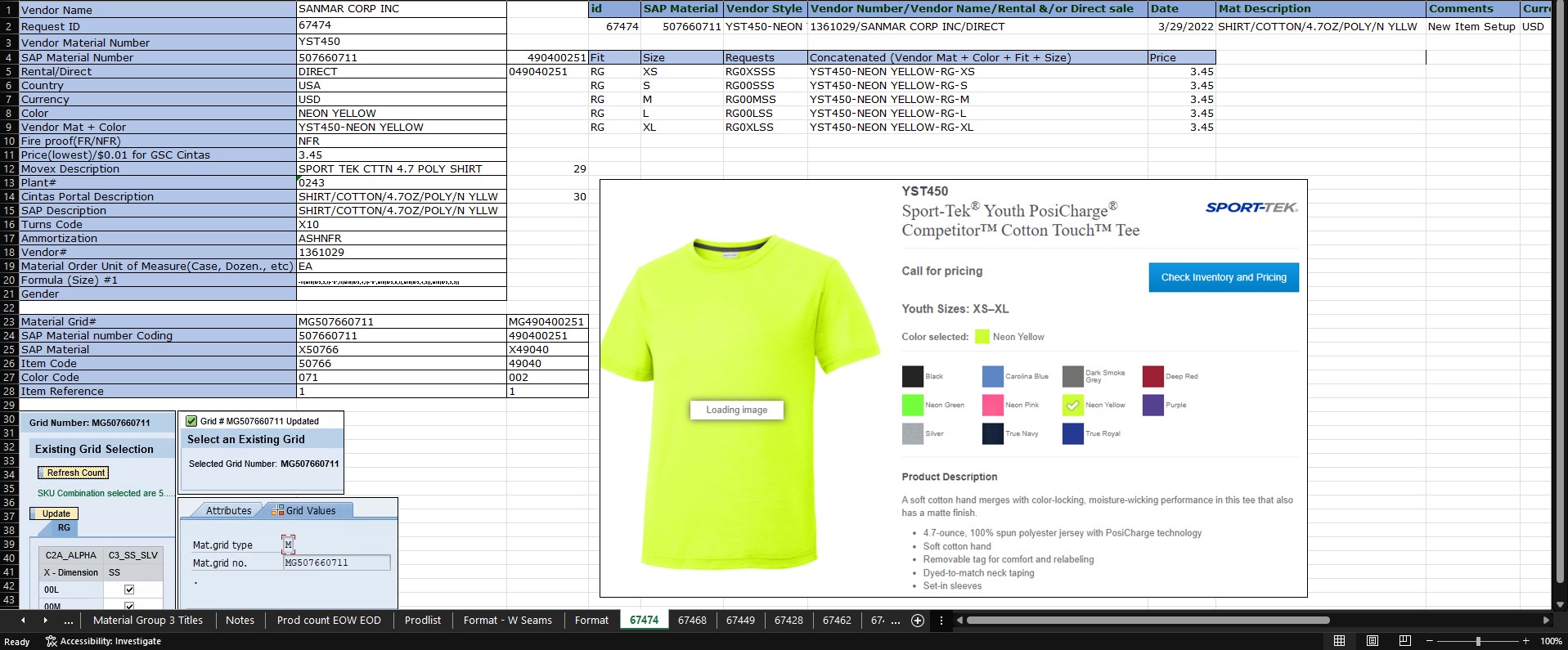Viewport: 1568px width, 650px height.
Task: Open the 67468 sheet tab
Action: [x=692, y=621]
